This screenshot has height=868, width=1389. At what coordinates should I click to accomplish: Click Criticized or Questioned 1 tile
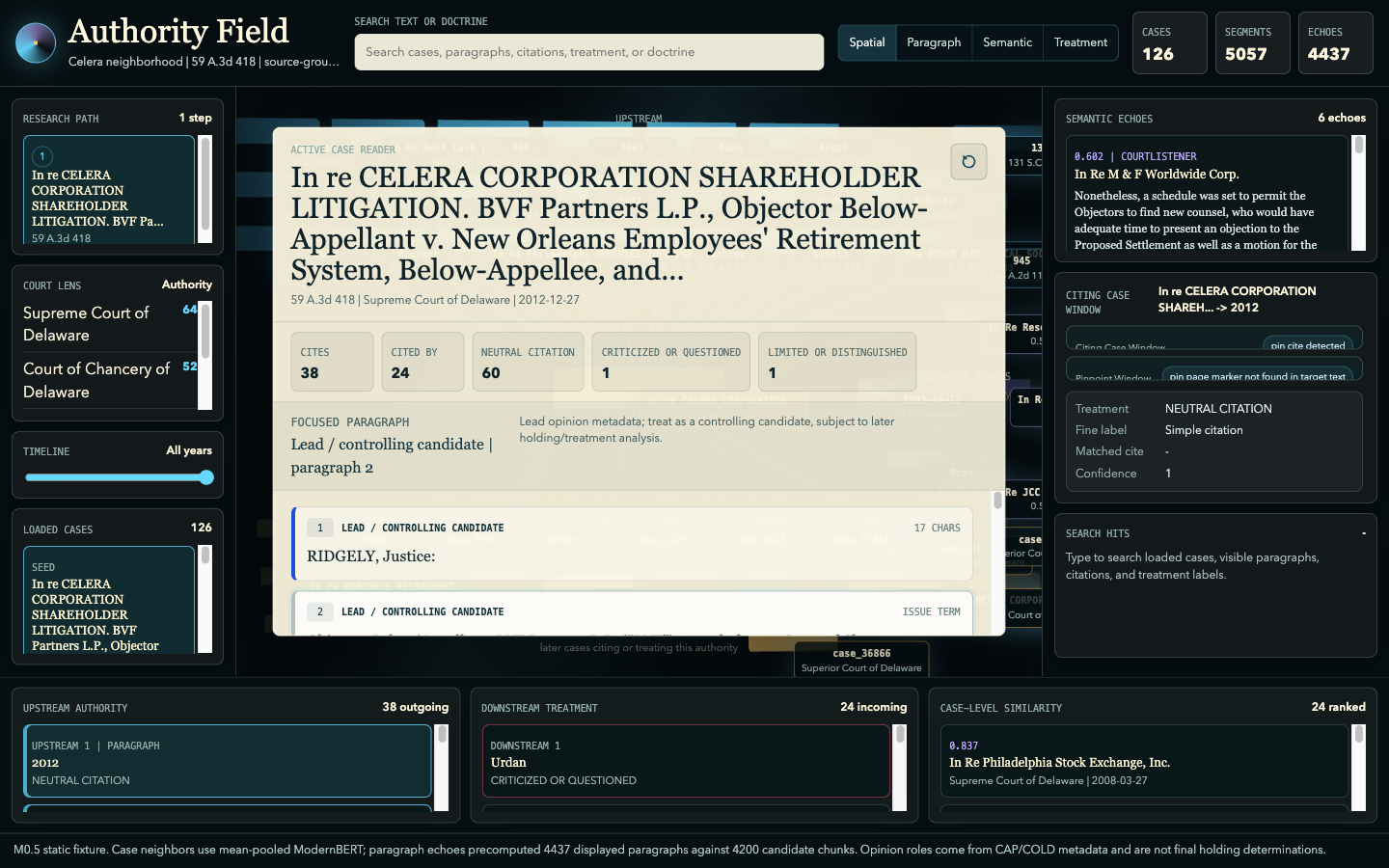tap(671, 362)
